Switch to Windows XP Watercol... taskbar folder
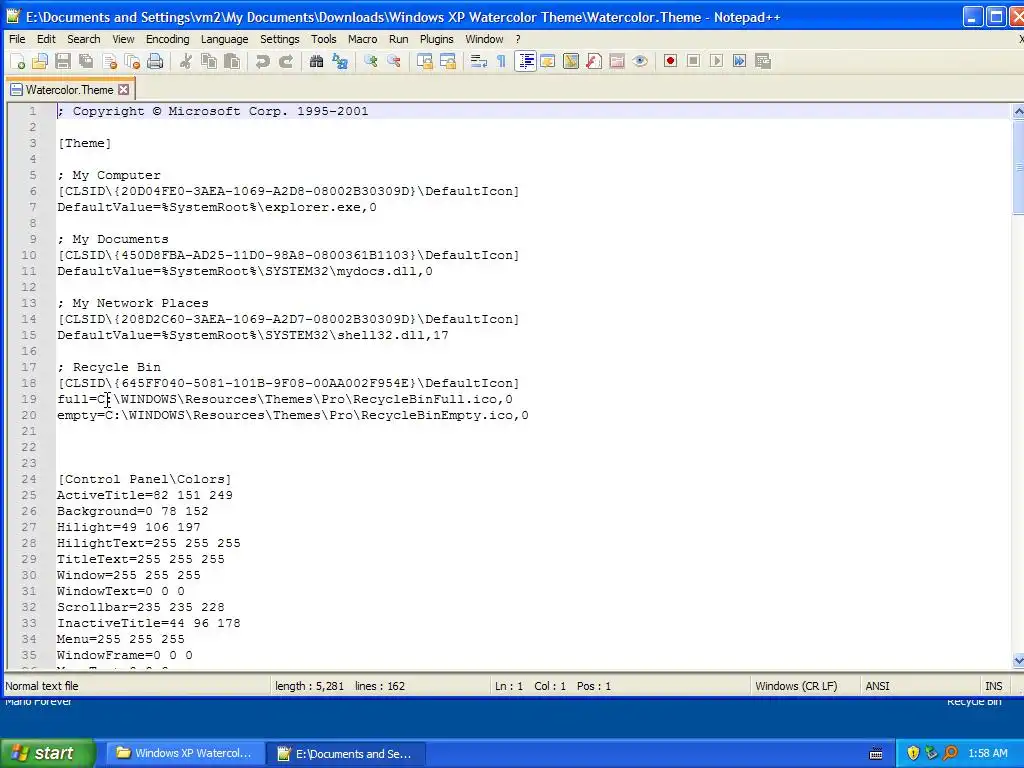1024x768 pixels. coord(185,753)
